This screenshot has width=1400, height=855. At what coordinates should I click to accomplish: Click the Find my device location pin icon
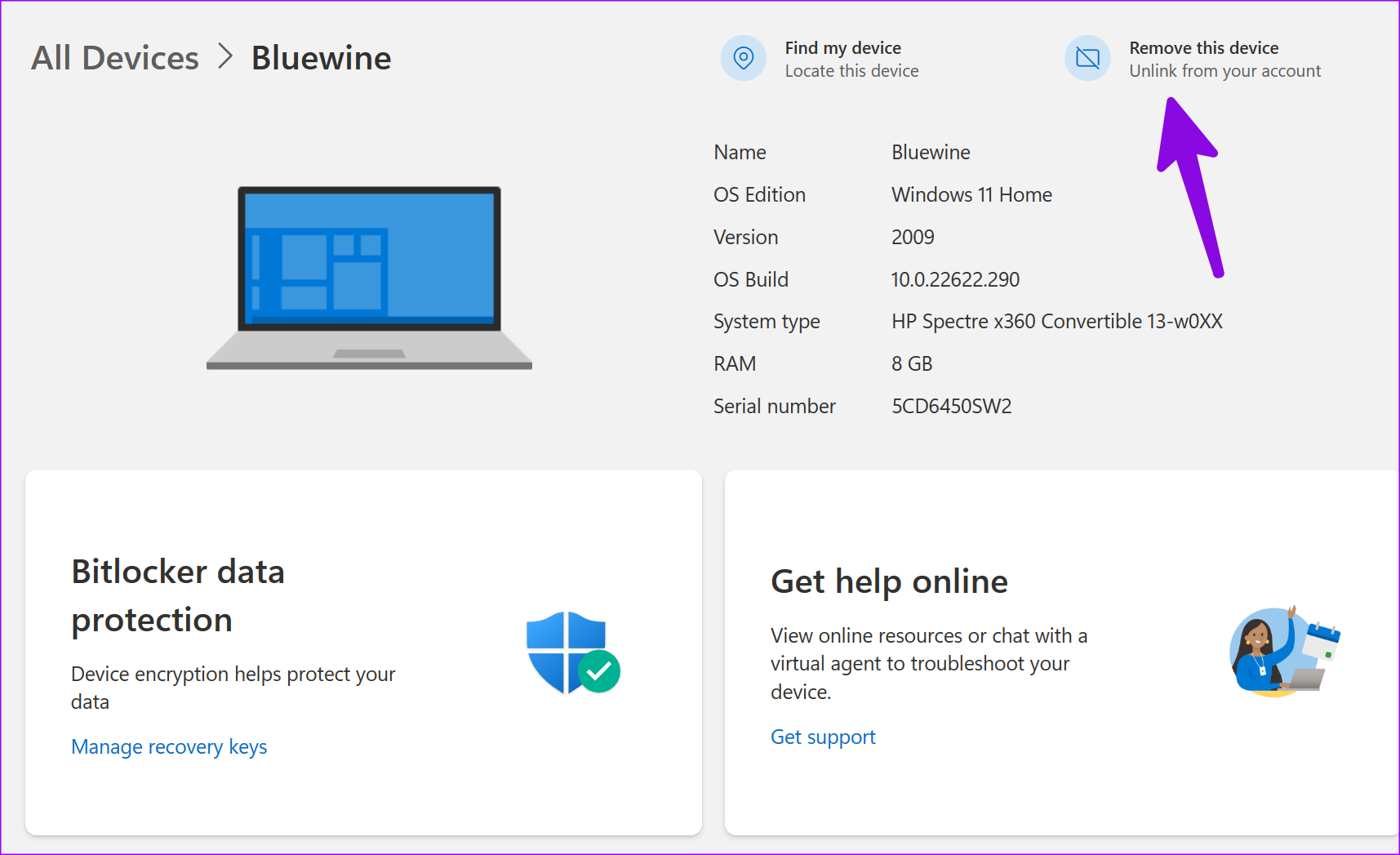tap(743, 58)
